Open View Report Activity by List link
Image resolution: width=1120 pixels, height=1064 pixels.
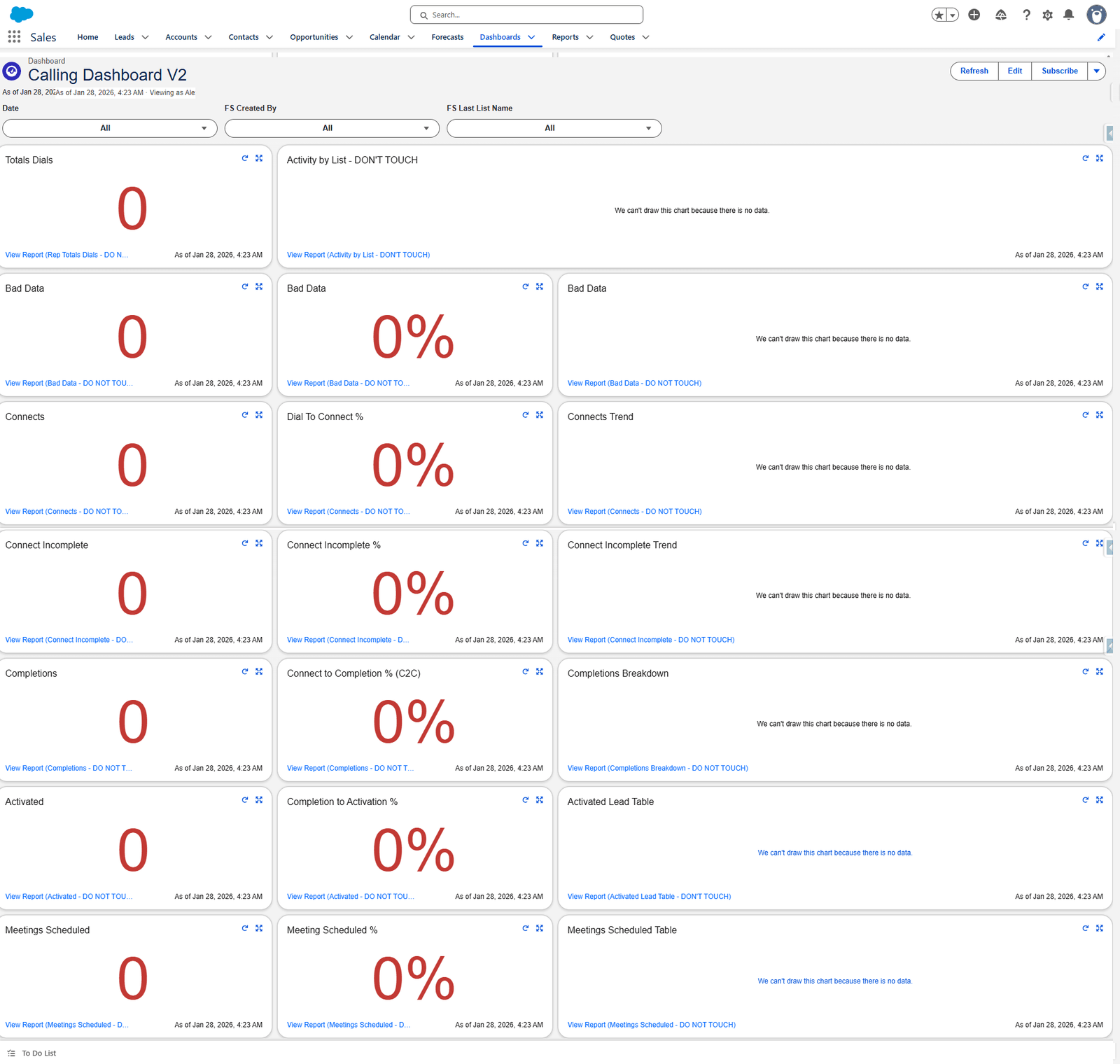(358, 255)
